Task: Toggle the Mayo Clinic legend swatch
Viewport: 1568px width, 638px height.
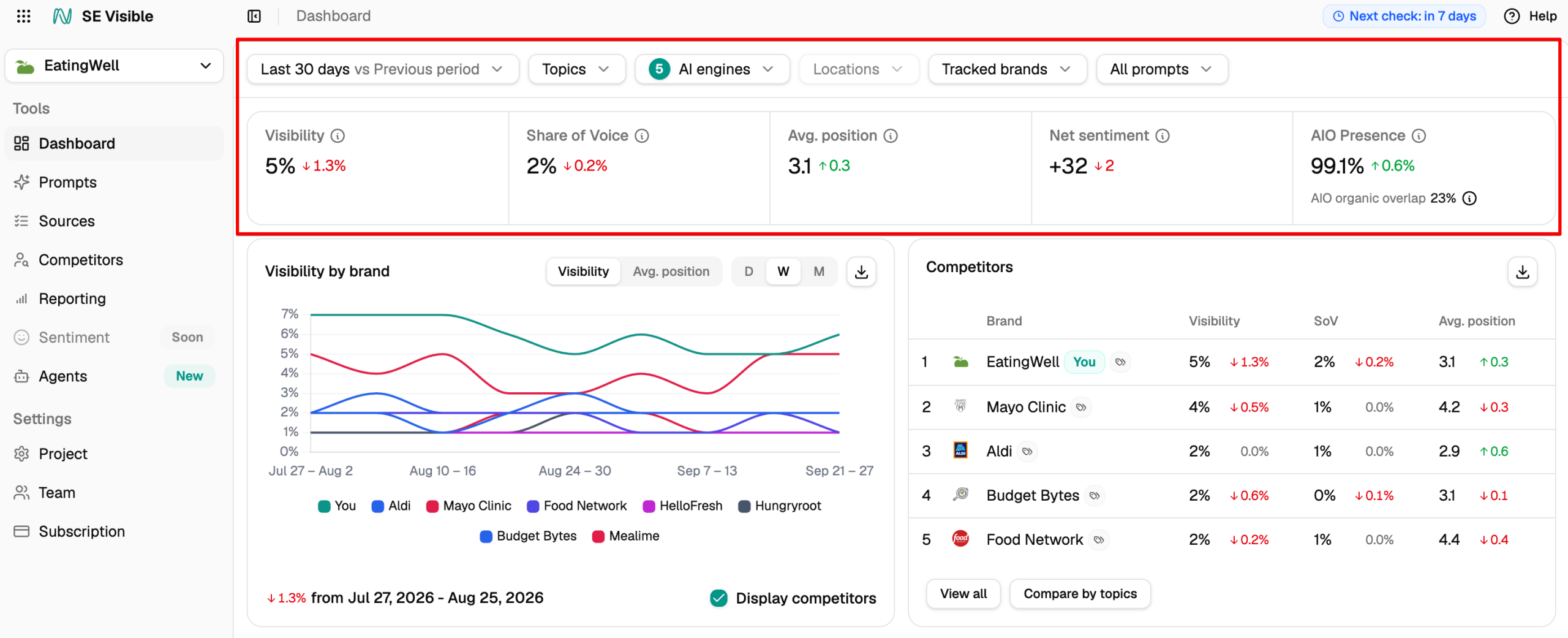Action: 432,506
